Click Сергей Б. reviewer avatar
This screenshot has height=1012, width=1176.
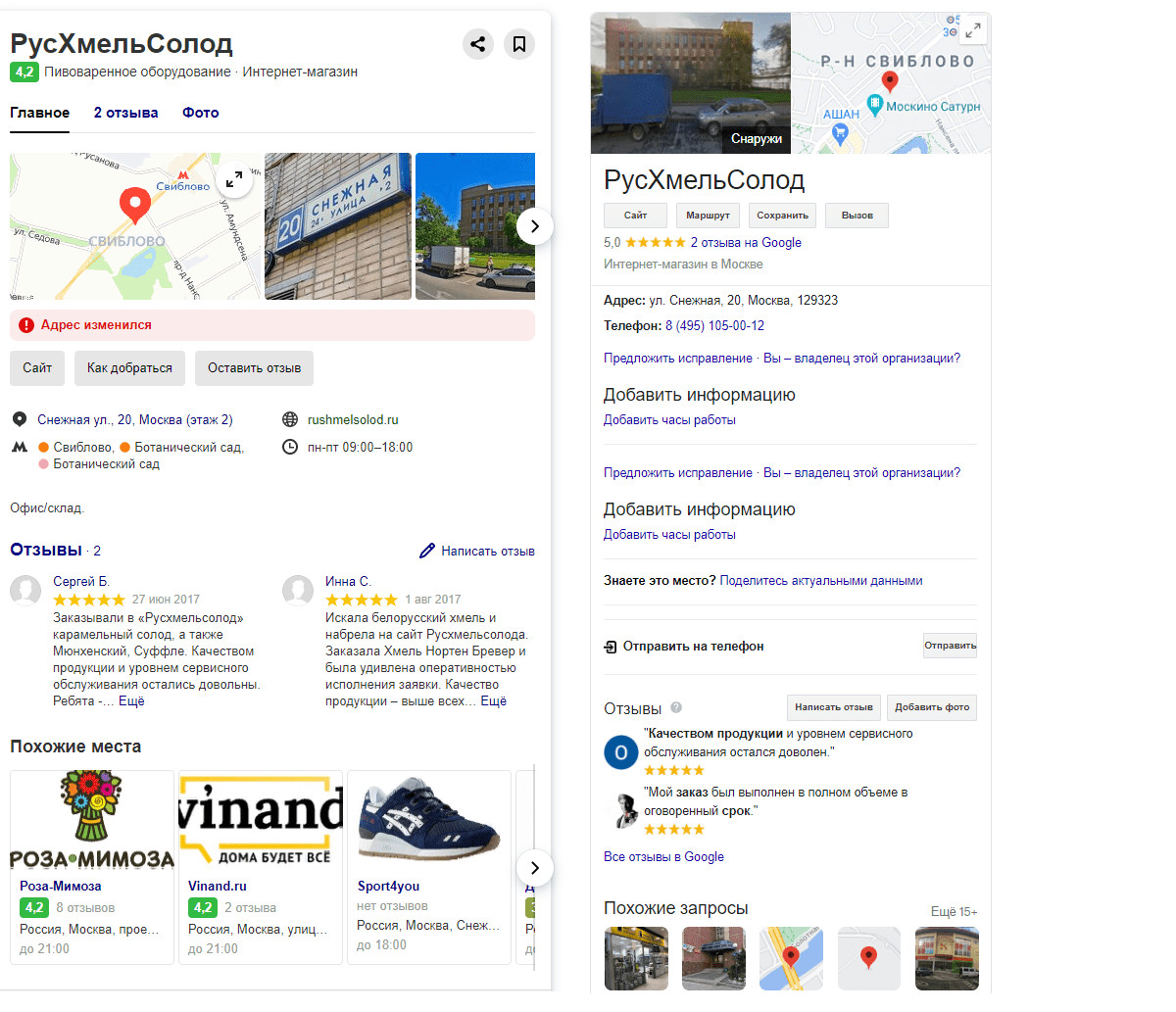[25, 591]
